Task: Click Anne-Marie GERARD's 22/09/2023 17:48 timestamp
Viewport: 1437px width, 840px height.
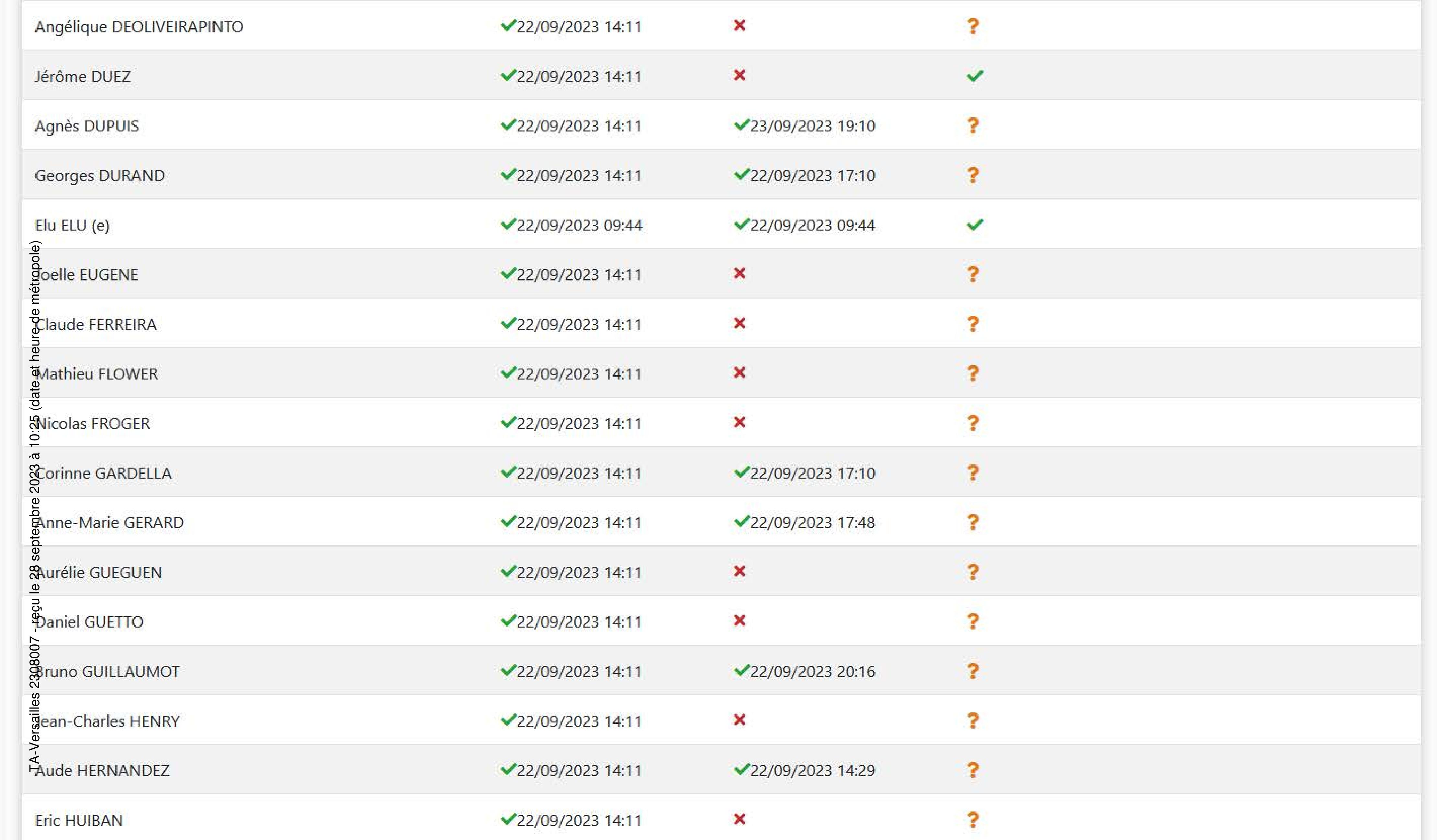Action: [x=812, y=523]
